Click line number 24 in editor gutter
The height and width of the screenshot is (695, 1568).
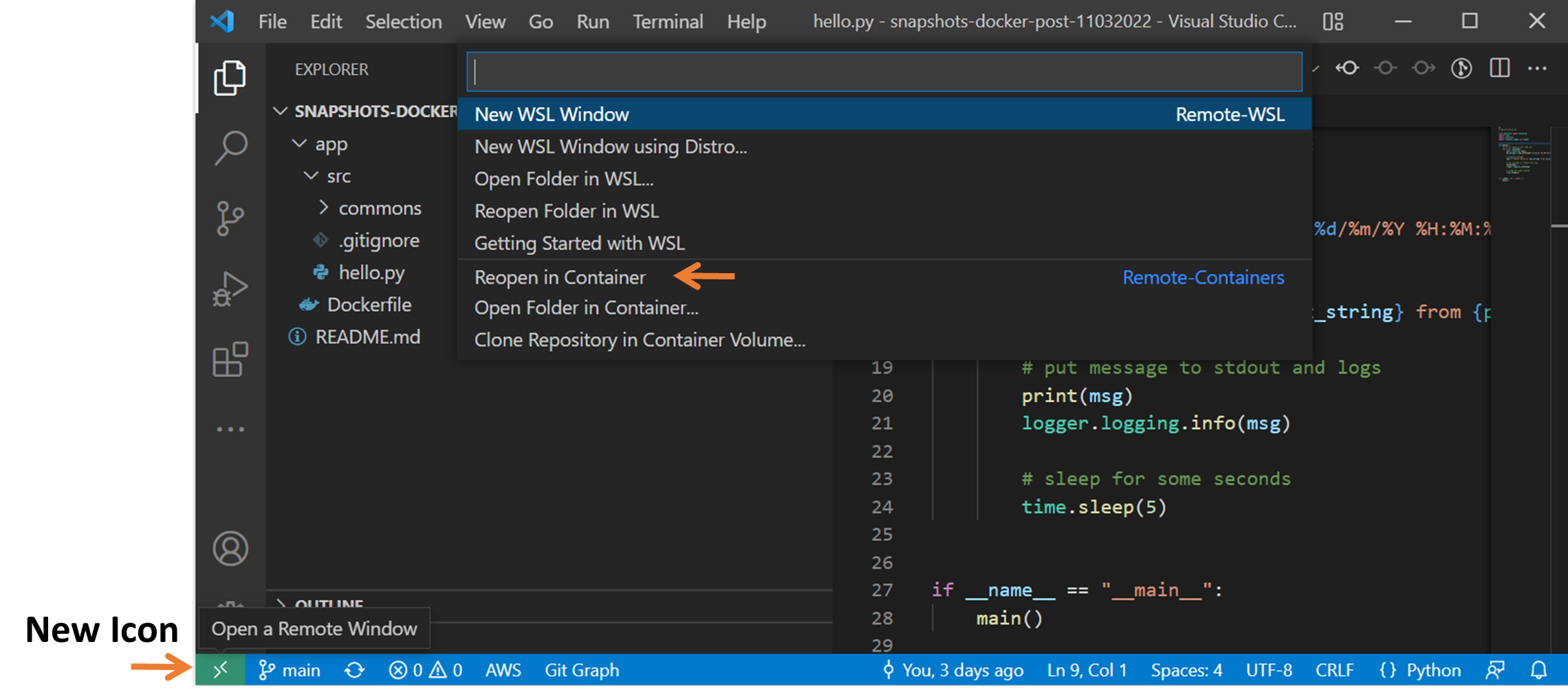pos(882,507)
